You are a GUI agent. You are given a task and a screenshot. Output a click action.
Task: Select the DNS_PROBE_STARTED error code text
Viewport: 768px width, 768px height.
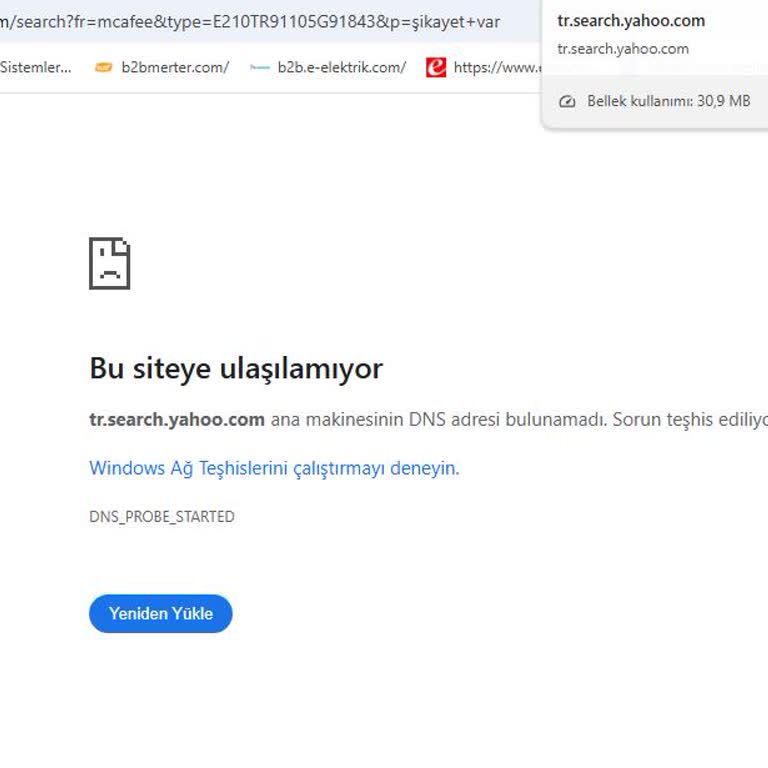tap(162, 517)
